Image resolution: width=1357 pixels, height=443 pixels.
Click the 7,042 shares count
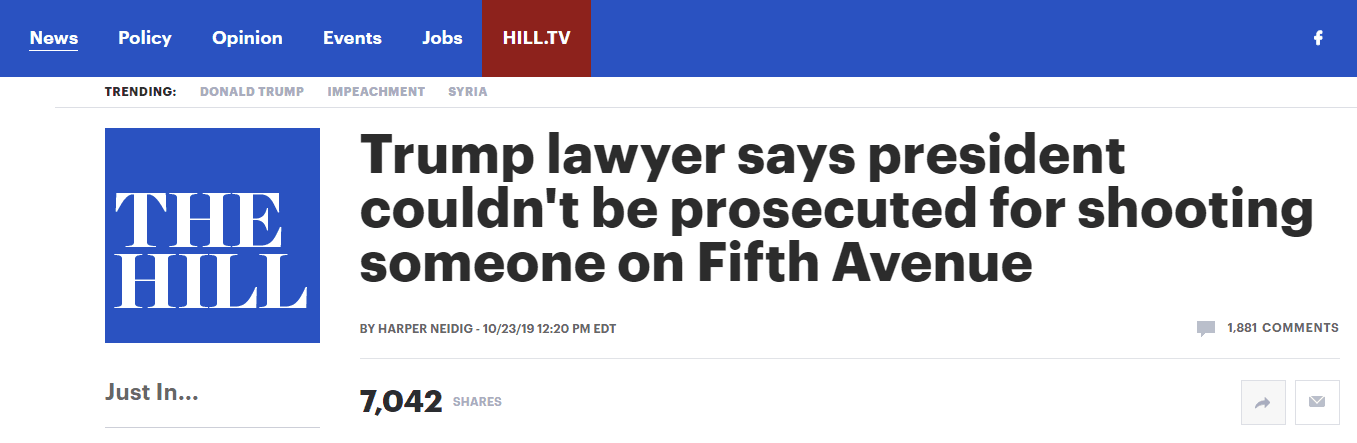pos(400,402)
